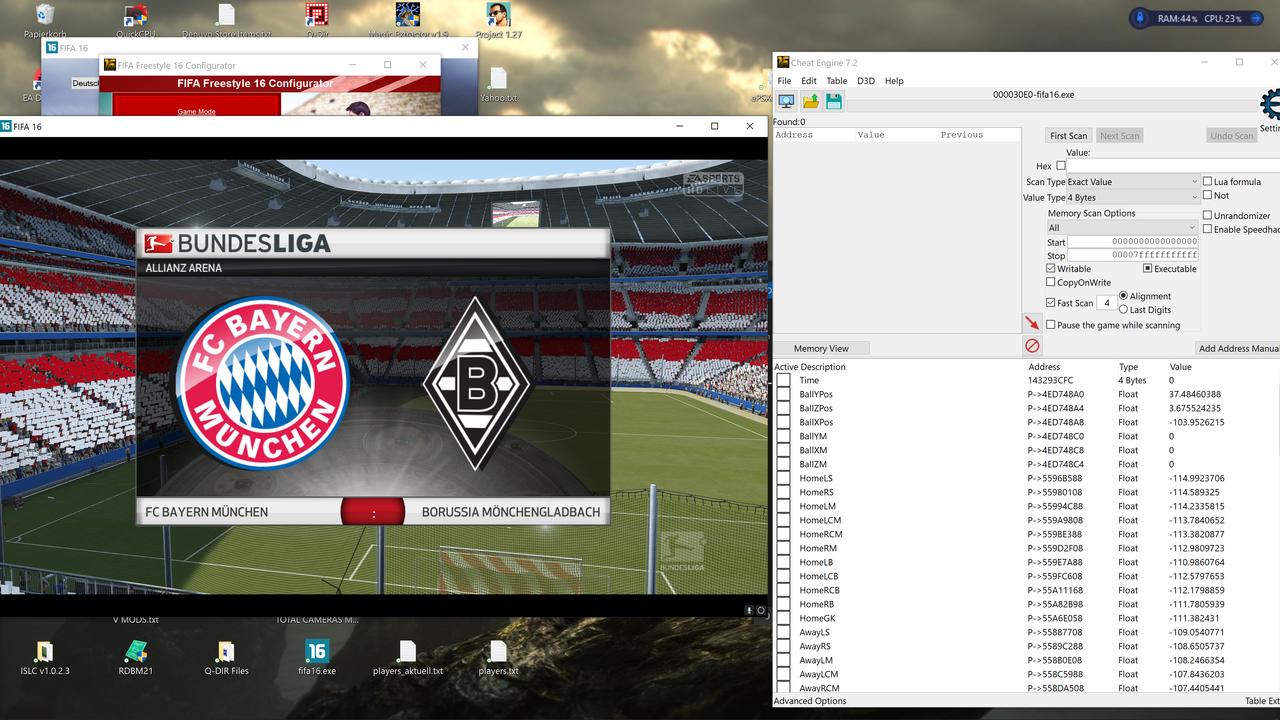This screenshot has height=720, width=1280.
Task: Save the cheat table using the disk icon
Action: point(833,100)
